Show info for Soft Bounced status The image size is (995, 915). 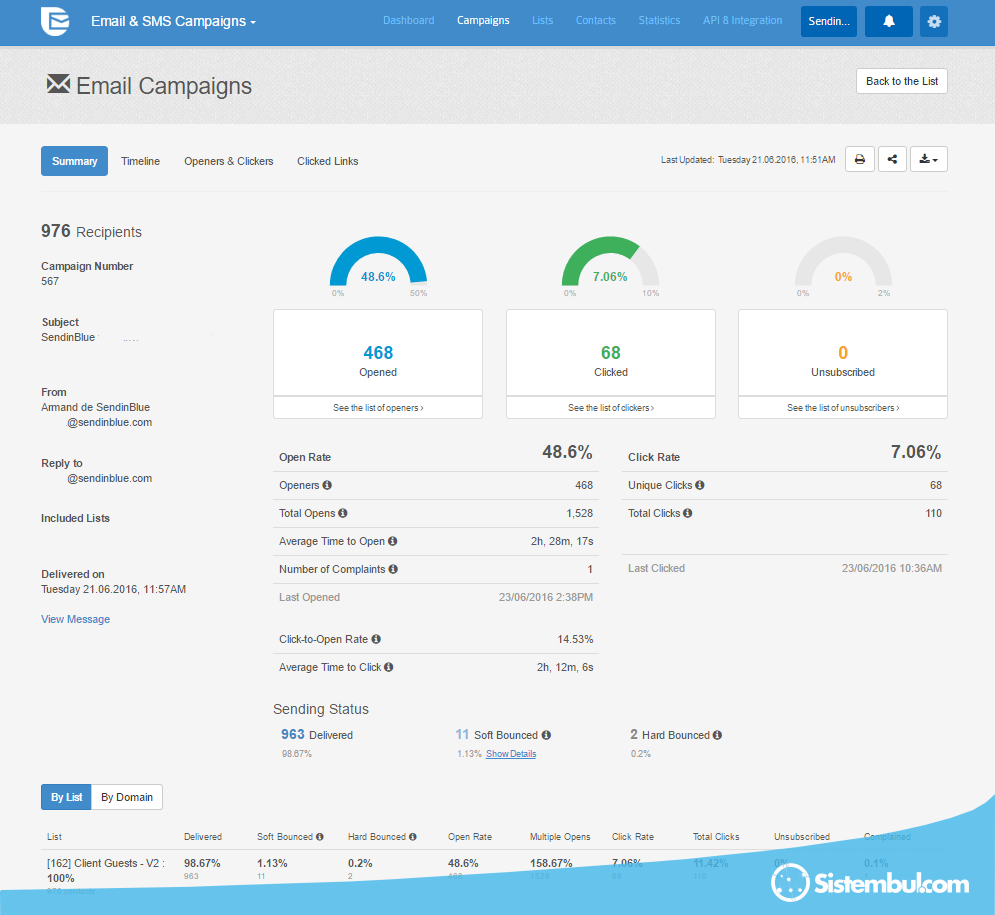pos(546,735)
